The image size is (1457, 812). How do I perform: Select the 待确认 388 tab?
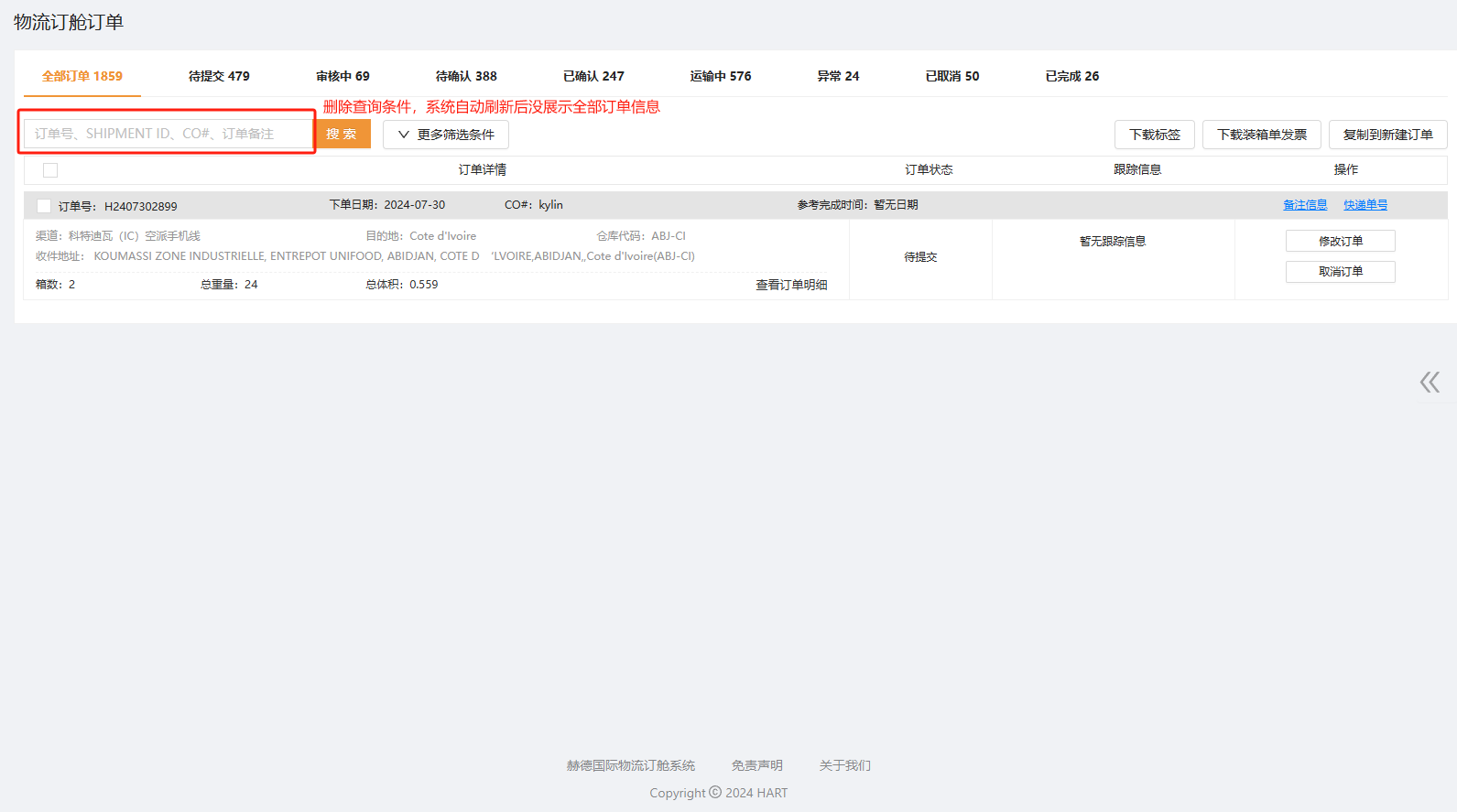tap(466, 76)
